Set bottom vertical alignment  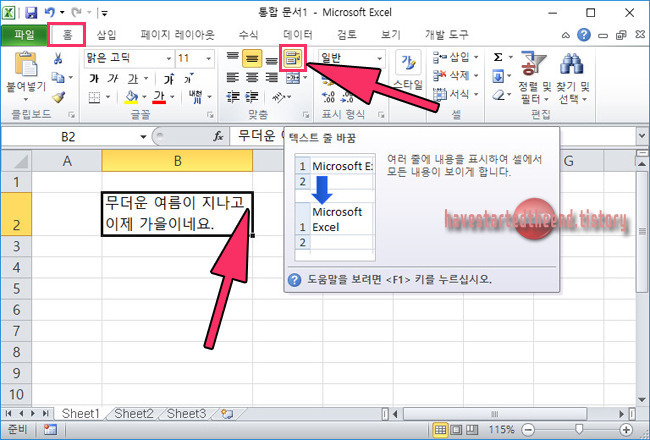click(272, 59)
